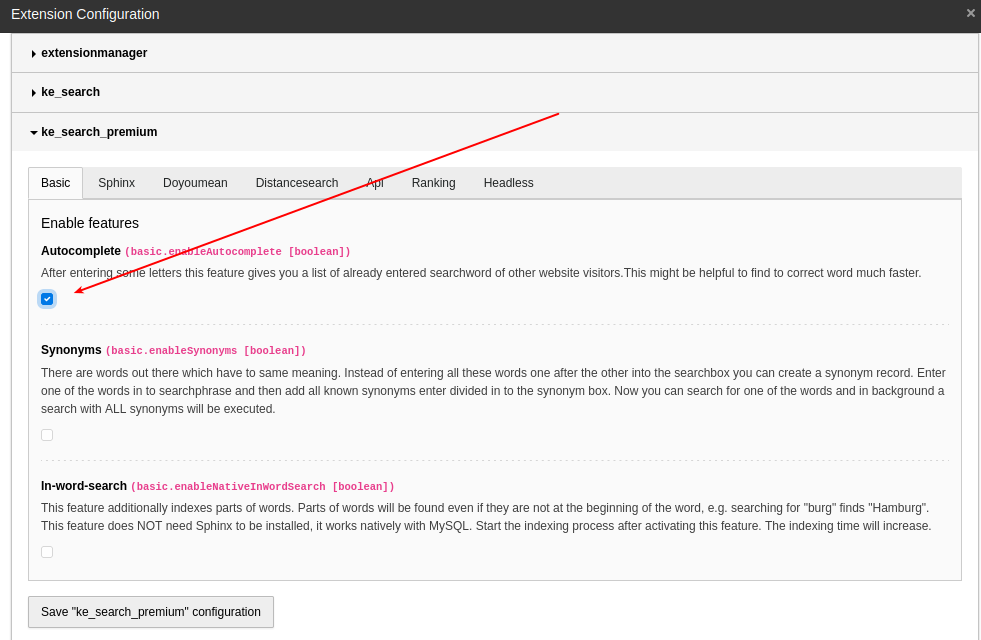Image resolution: width=981 pixels, height=640 pixels.
Task: Enable the Synonyms feature checkbox
Action: tap(47, 434)
